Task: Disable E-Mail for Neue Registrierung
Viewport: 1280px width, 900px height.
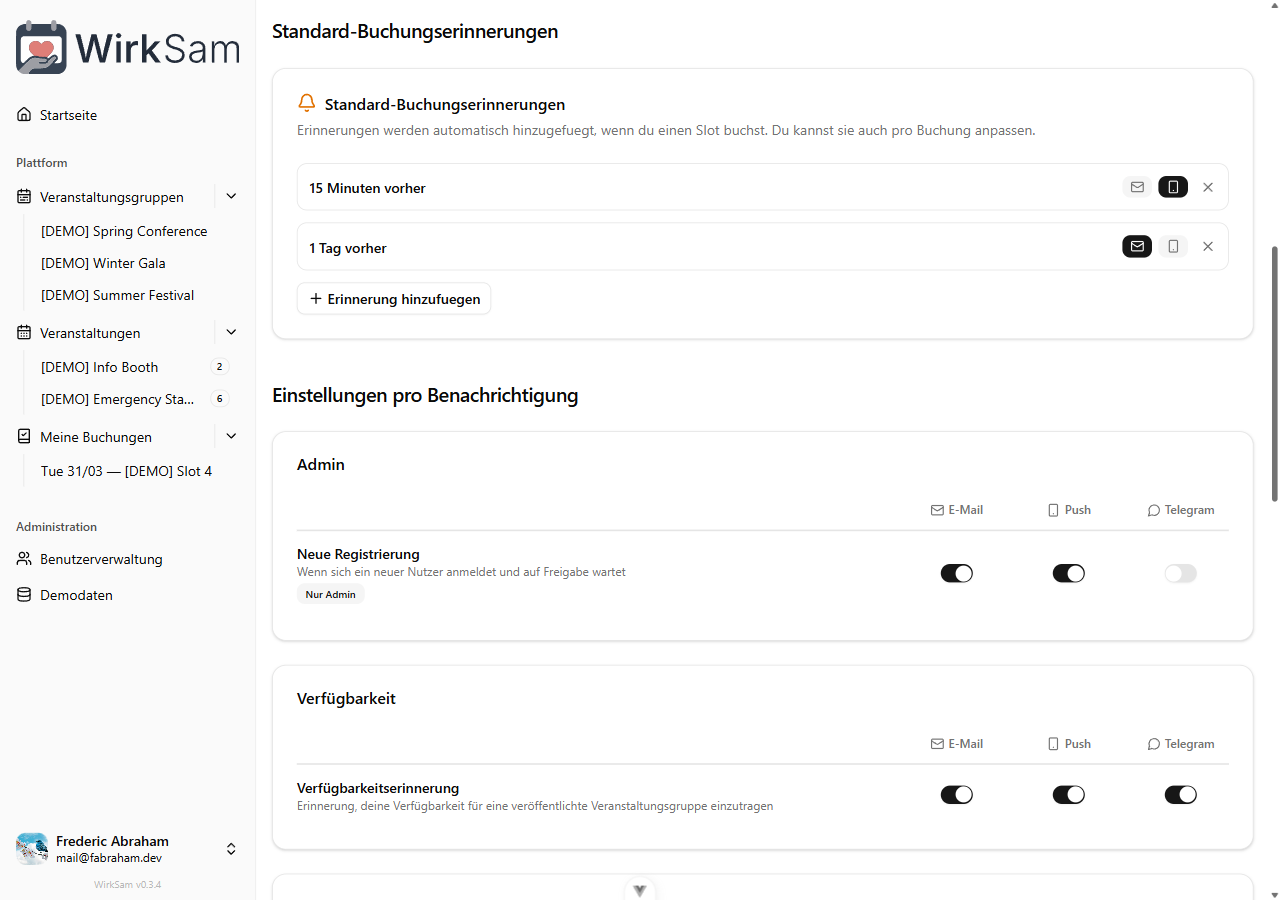Action: tap(957, 573)
